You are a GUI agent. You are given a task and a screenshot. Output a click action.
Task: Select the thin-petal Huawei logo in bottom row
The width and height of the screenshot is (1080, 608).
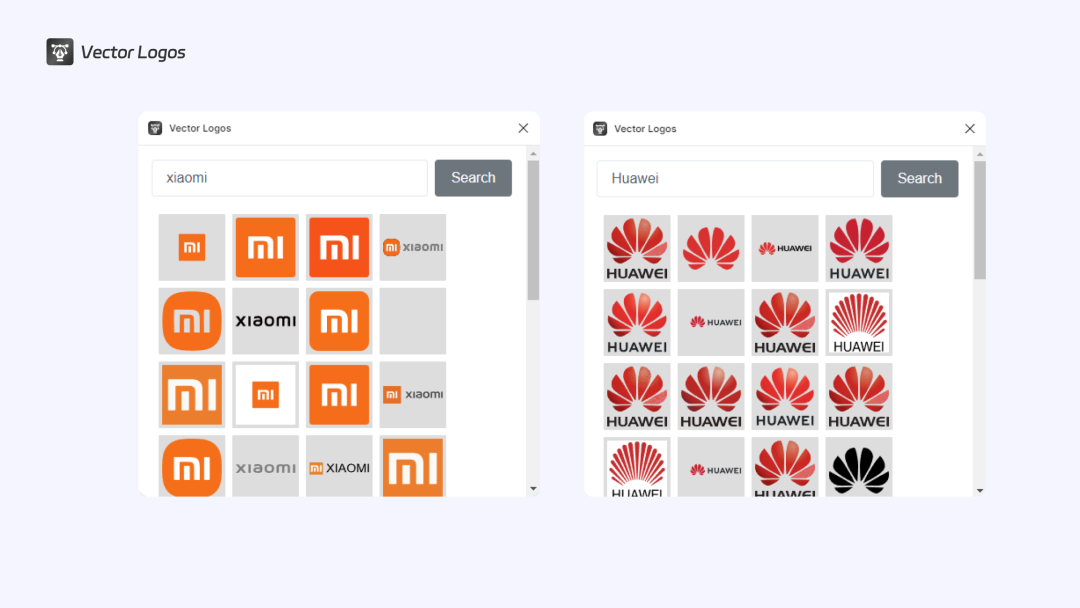(x=636, y=467)
